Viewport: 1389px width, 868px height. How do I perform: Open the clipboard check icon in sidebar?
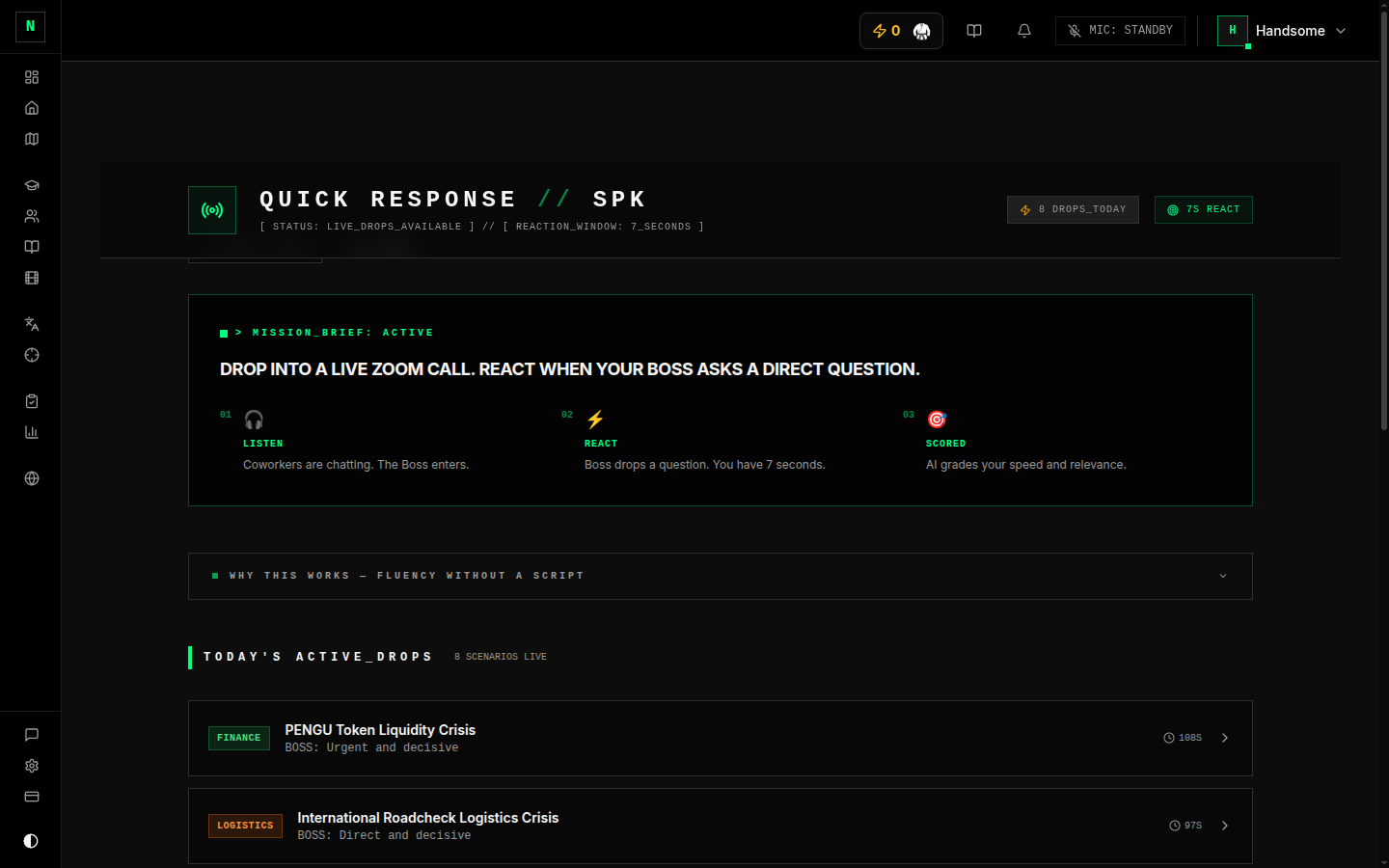click(32, 401)
